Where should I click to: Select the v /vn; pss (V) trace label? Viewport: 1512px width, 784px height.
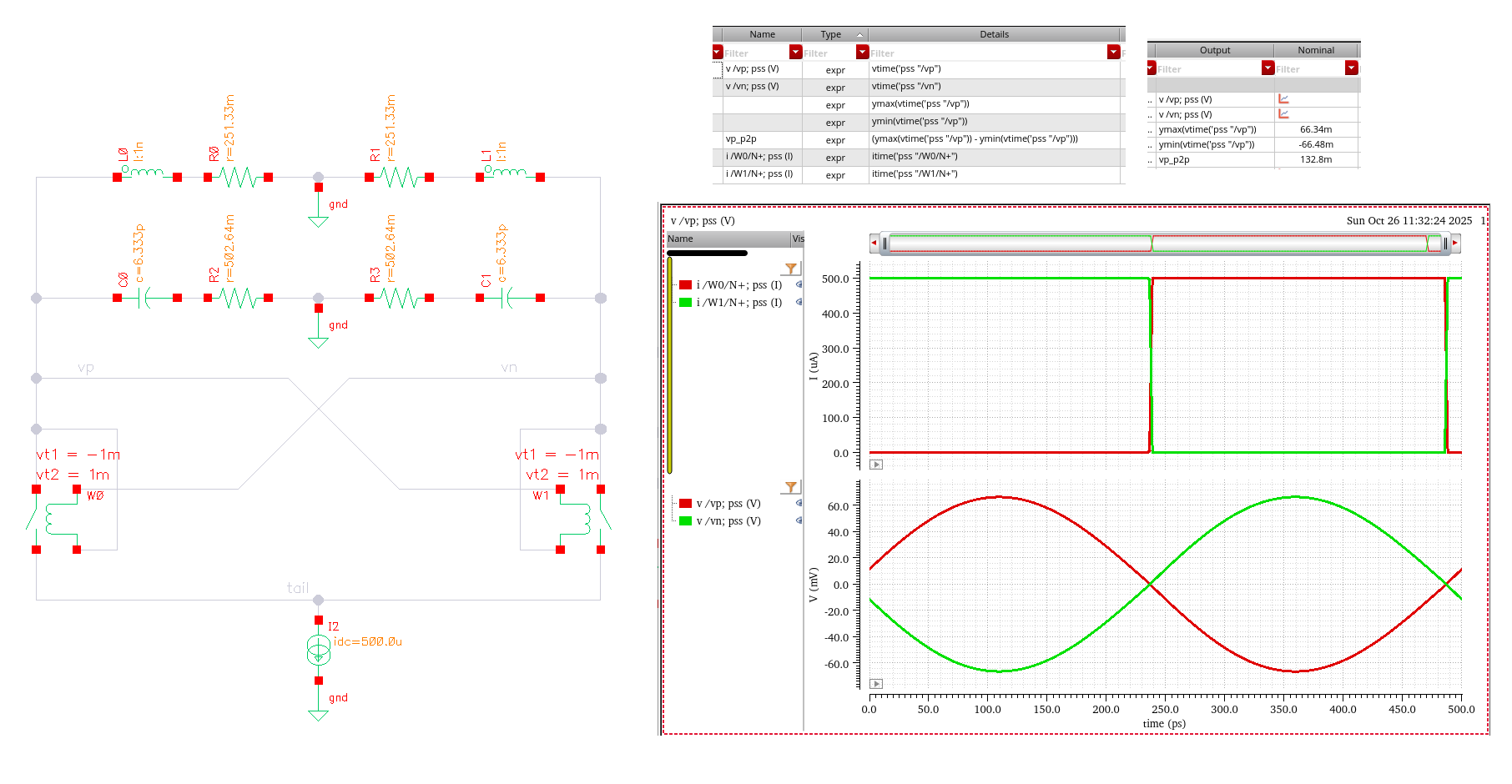(728, 521)
